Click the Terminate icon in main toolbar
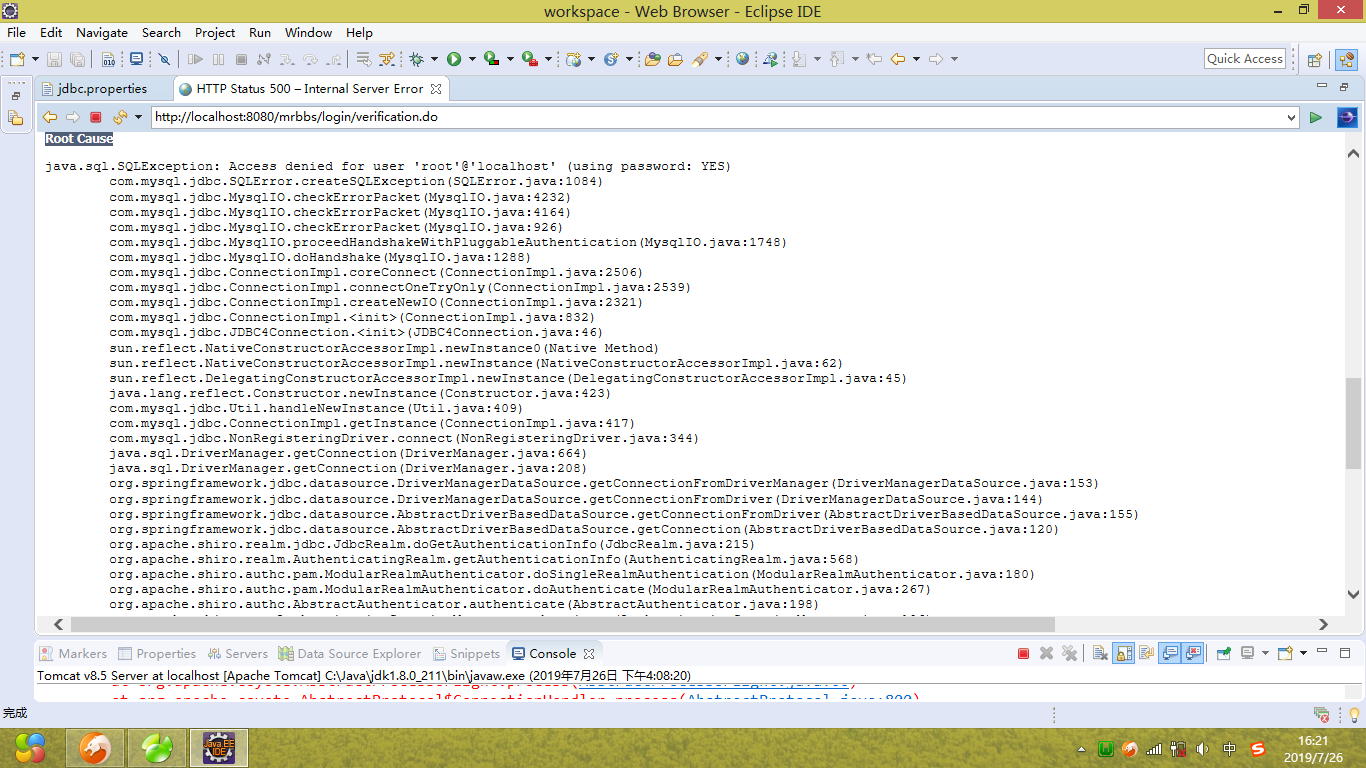 pyautogui.click(x=241, y=59)
